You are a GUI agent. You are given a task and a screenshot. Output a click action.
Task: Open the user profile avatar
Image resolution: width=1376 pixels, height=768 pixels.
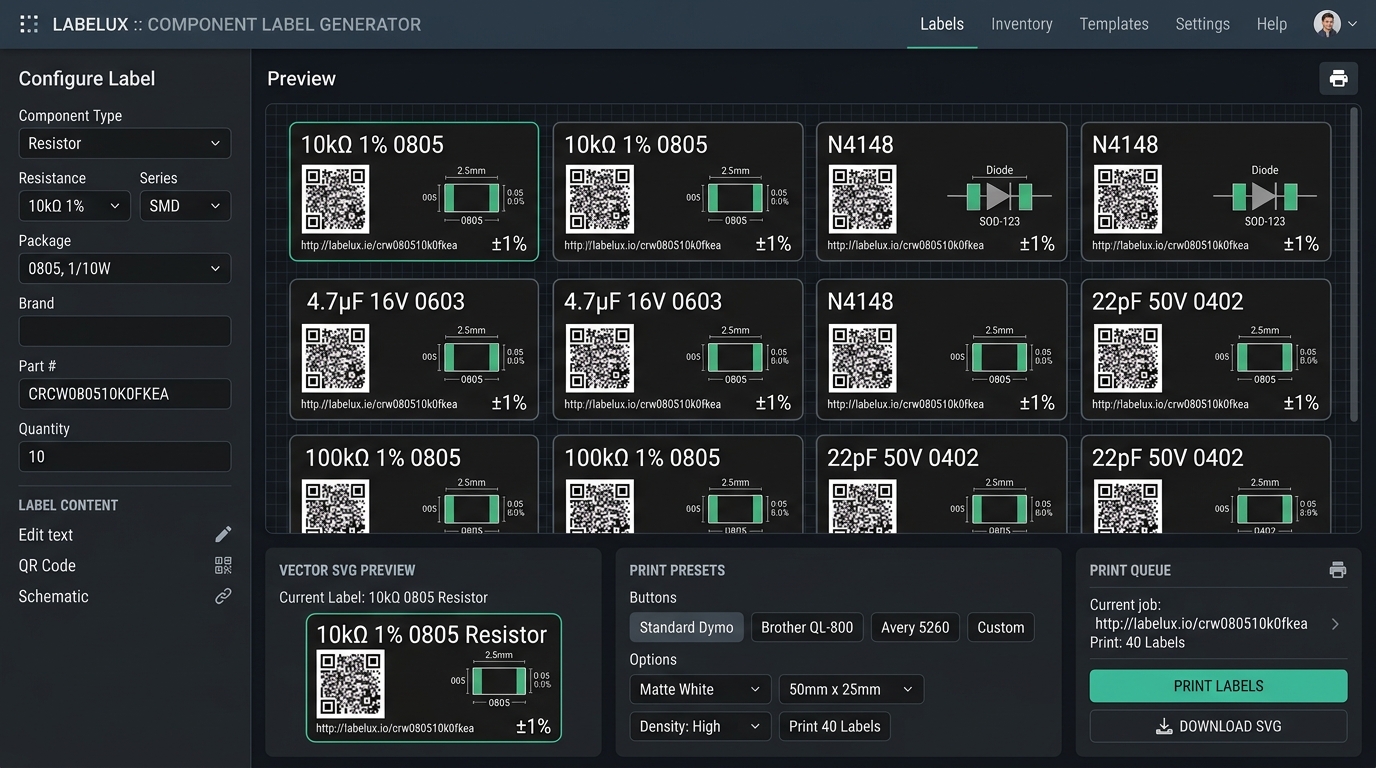[1326, 24]
